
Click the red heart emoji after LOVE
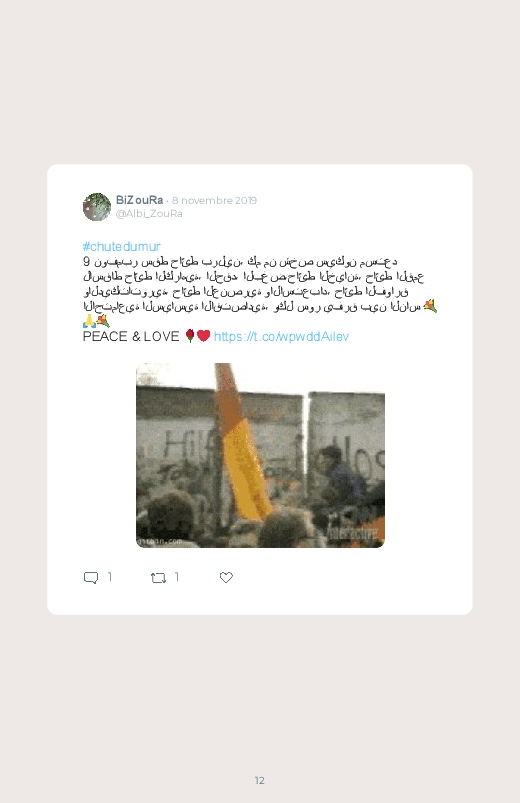point(204,336)
